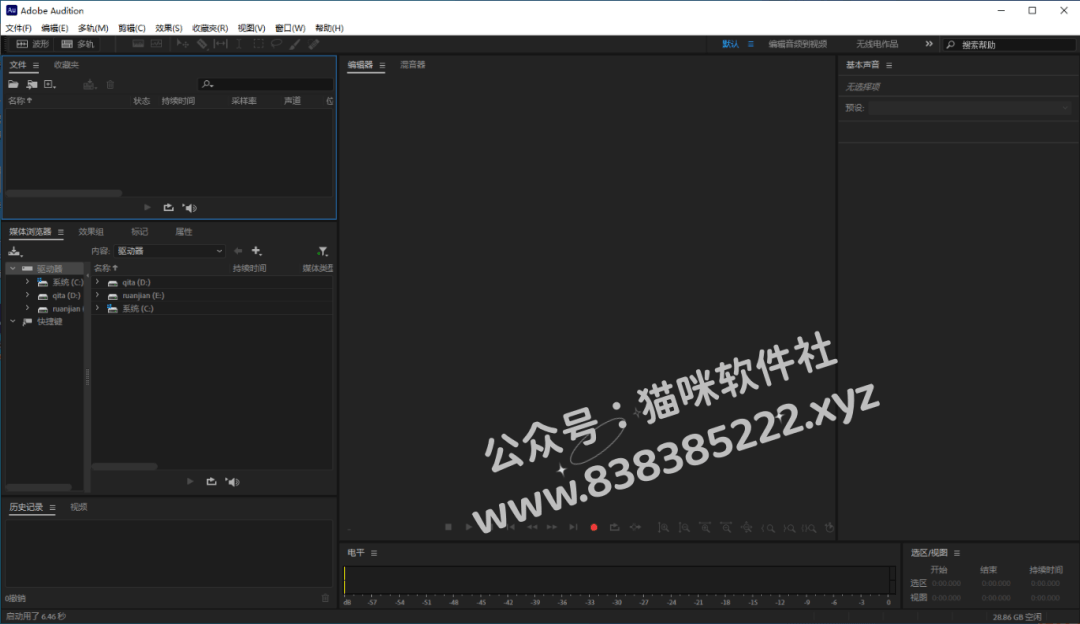The height and width of the screenshot is (624, 1080).
Task: Click the Files panel horizontal scrollbar
Action: 64,193
